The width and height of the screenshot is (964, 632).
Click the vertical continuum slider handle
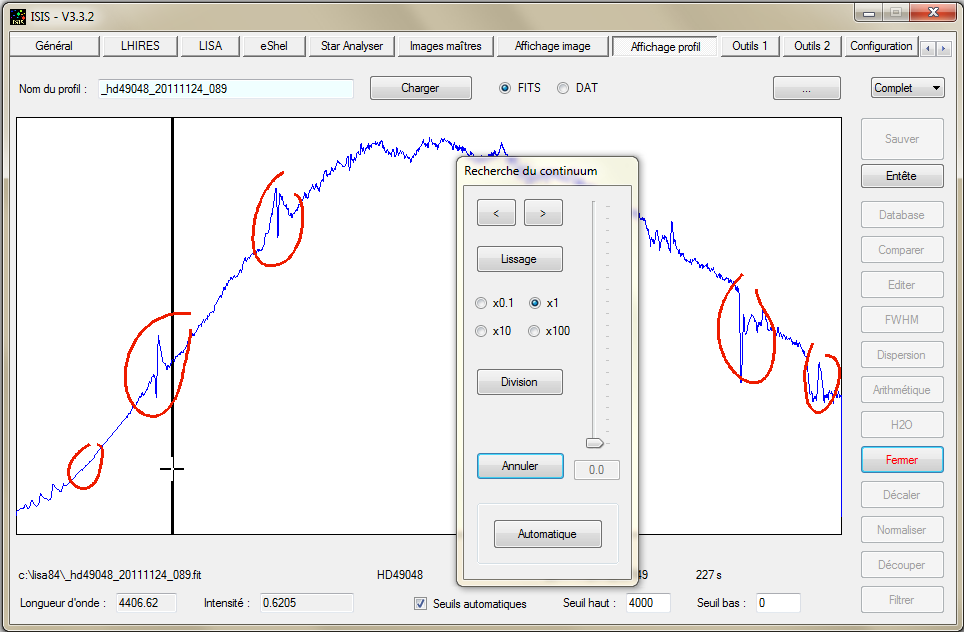coord(595,442)
